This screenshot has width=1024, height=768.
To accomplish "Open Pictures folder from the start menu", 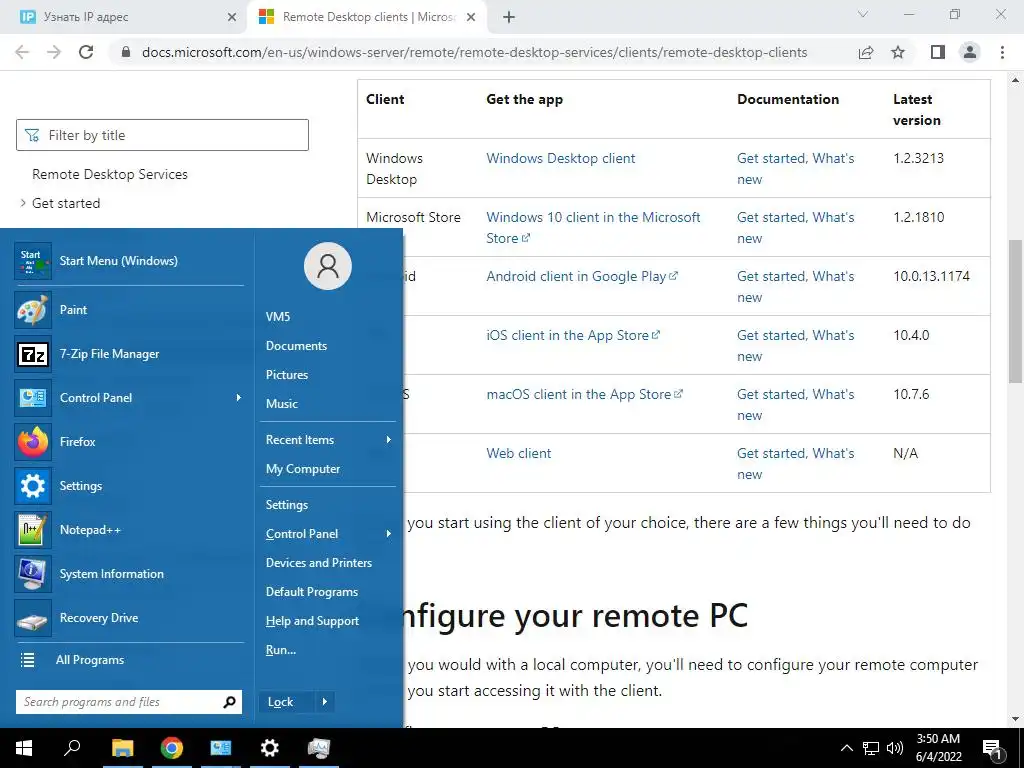I will (x=287, y=375).
